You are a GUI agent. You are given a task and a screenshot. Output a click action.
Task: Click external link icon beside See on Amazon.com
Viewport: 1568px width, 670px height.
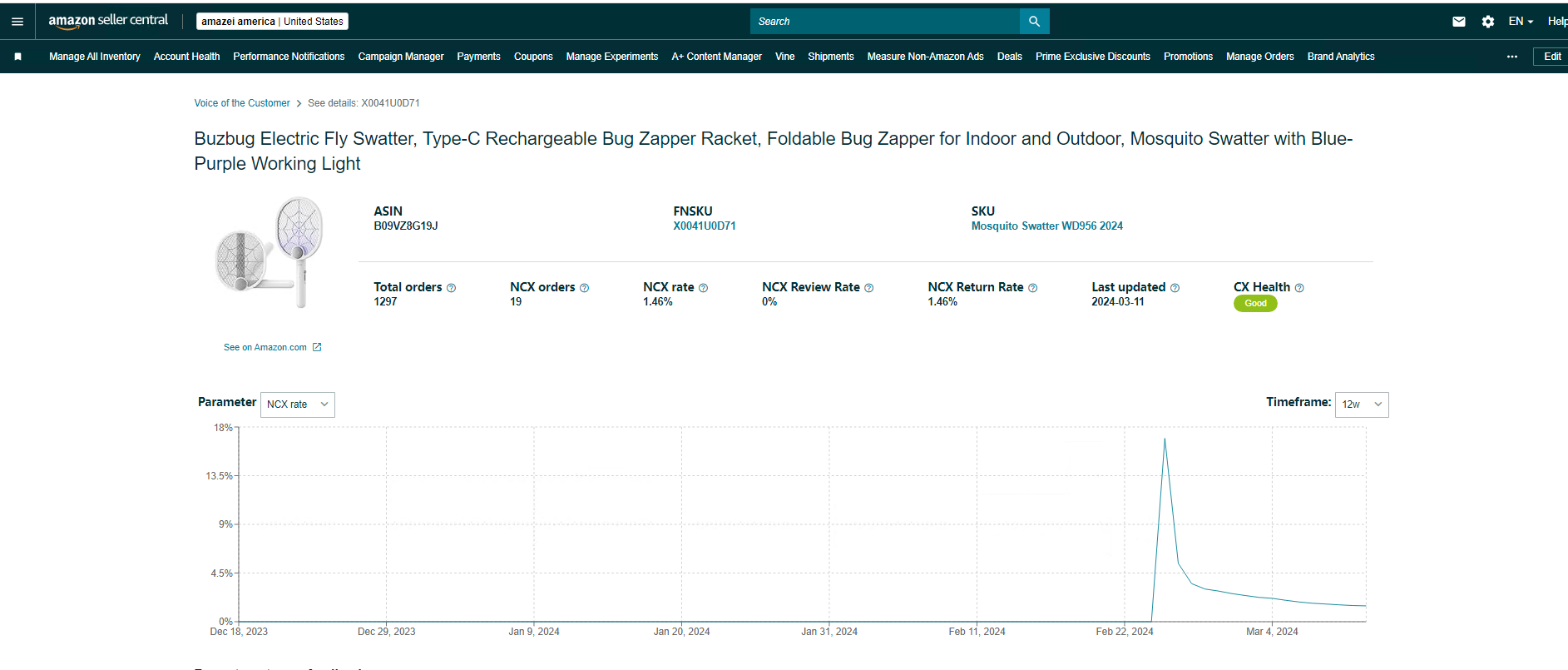(317, 347)
